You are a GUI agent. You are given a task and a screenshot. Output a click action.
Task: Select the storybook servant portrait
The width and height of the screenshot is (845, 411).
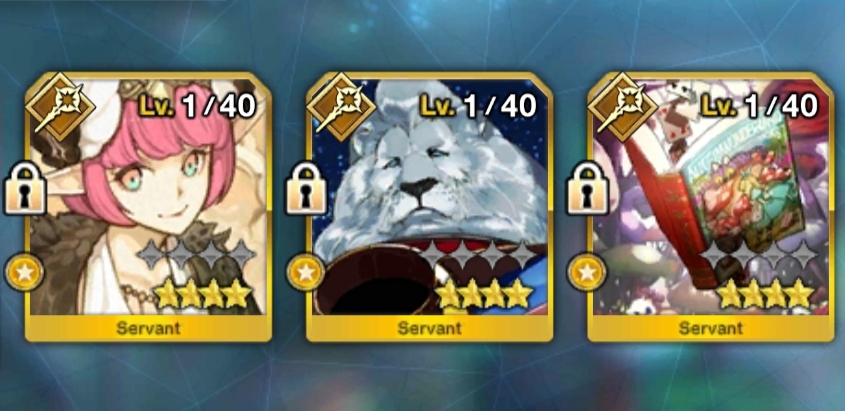[711, 197]
